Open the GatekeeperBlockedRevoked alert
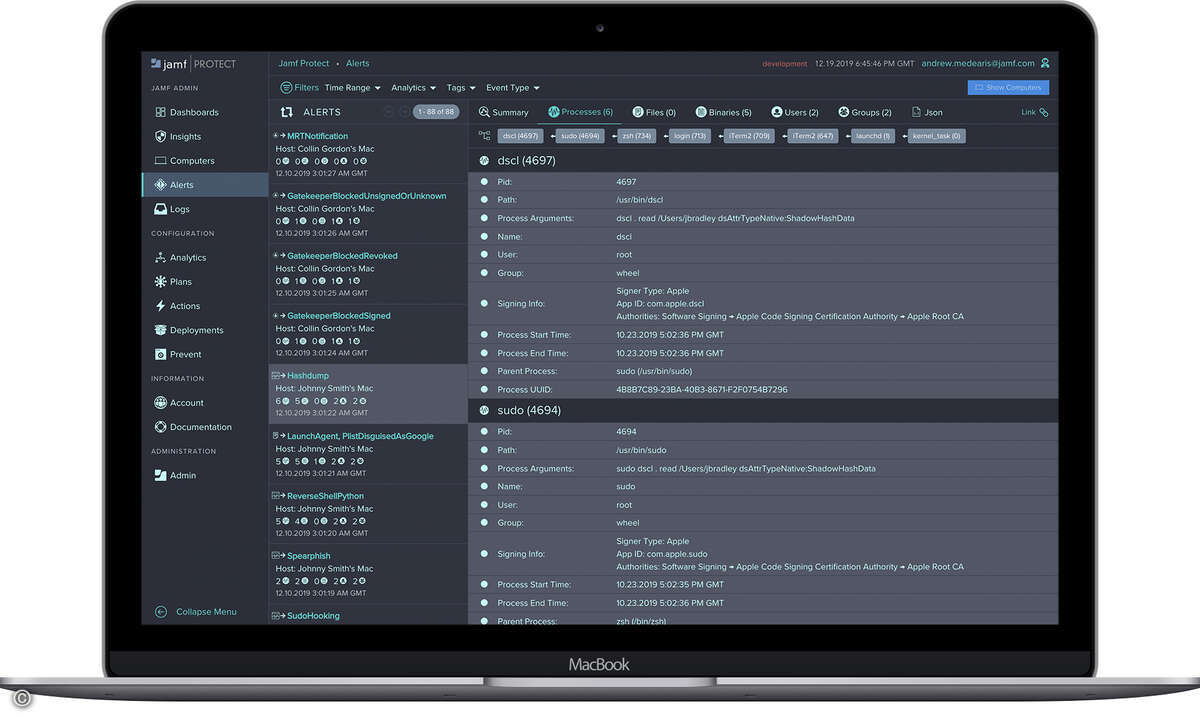This screenshot has height=720, width=1200. [x=342, y=256]
